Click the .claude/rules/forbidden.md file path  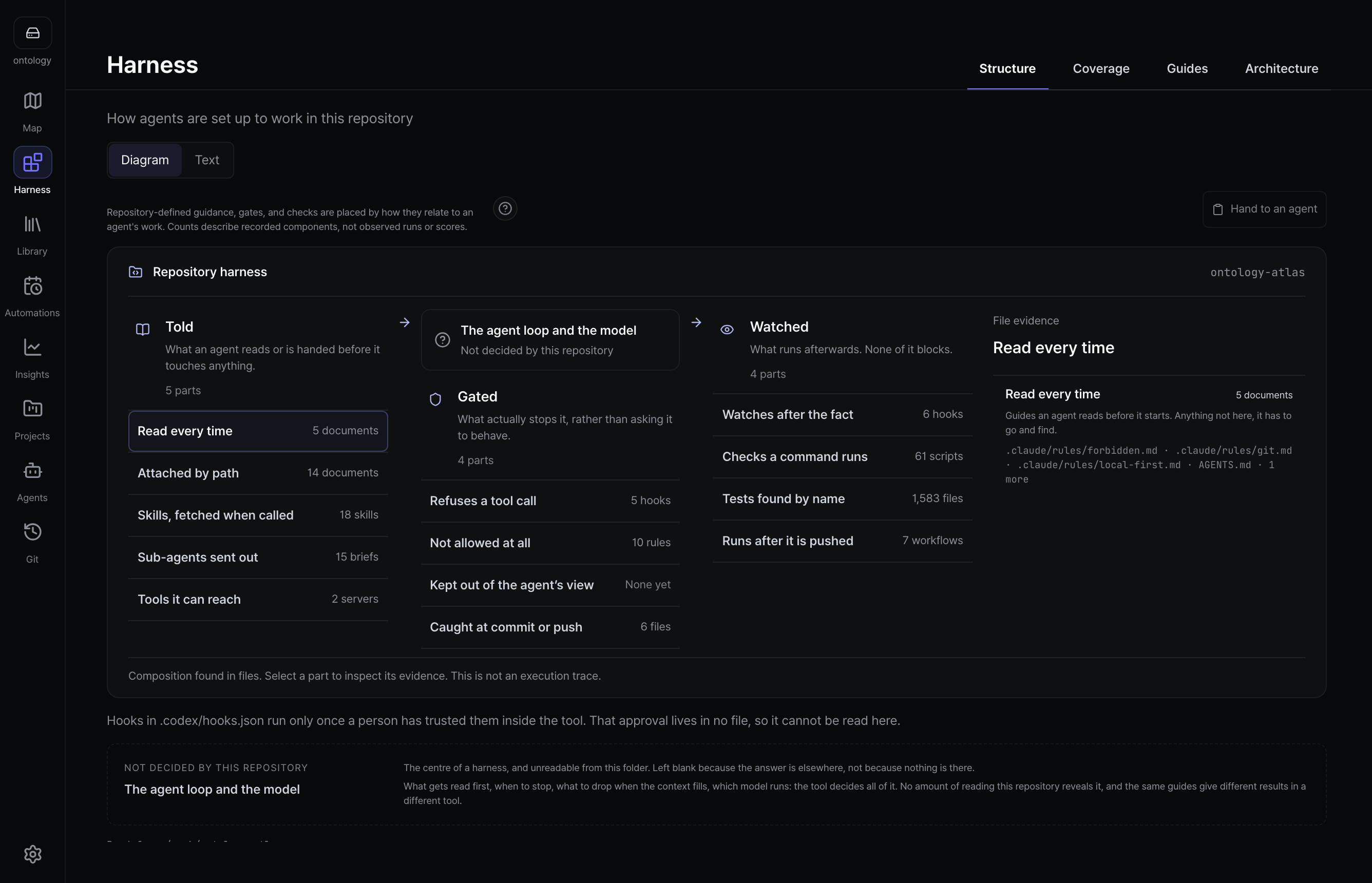coord(1081,451)
